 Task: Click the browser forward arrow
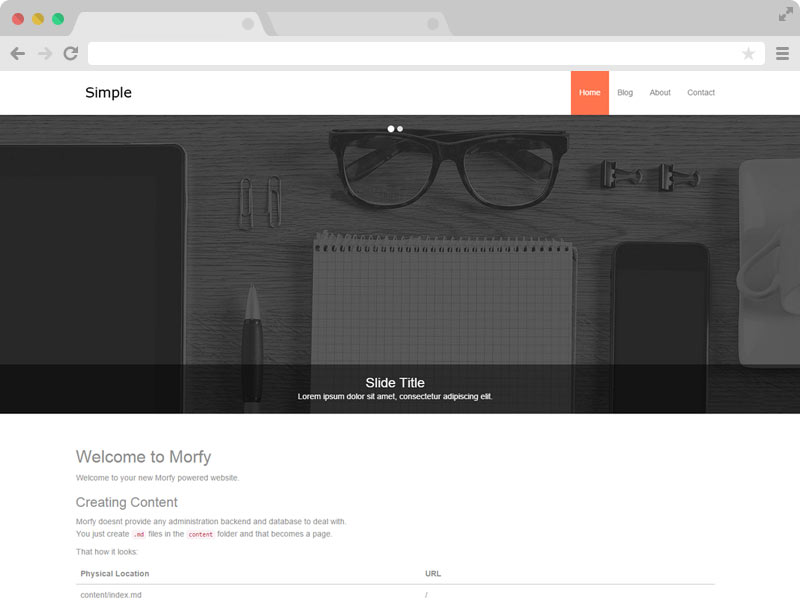click(x=45, y=53)
